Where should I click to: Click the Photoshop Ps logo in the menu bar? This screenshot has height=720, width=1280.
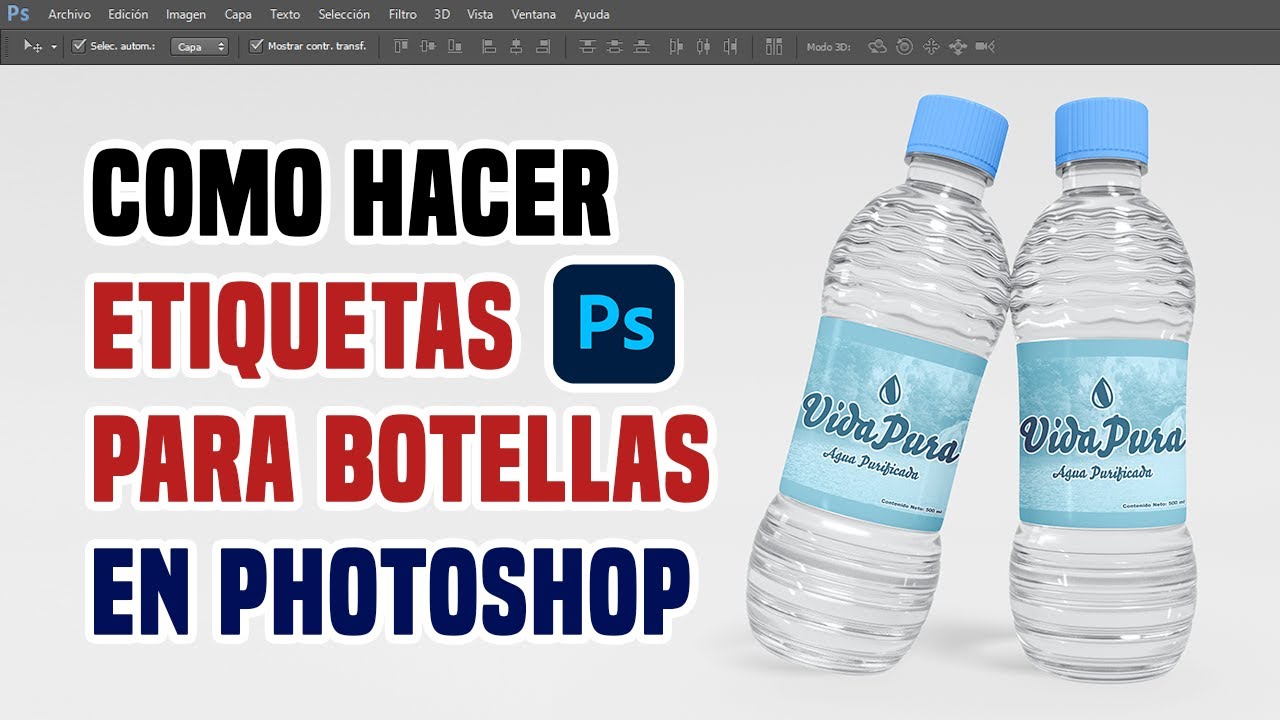pyautogui.click(x=18, y=14)
